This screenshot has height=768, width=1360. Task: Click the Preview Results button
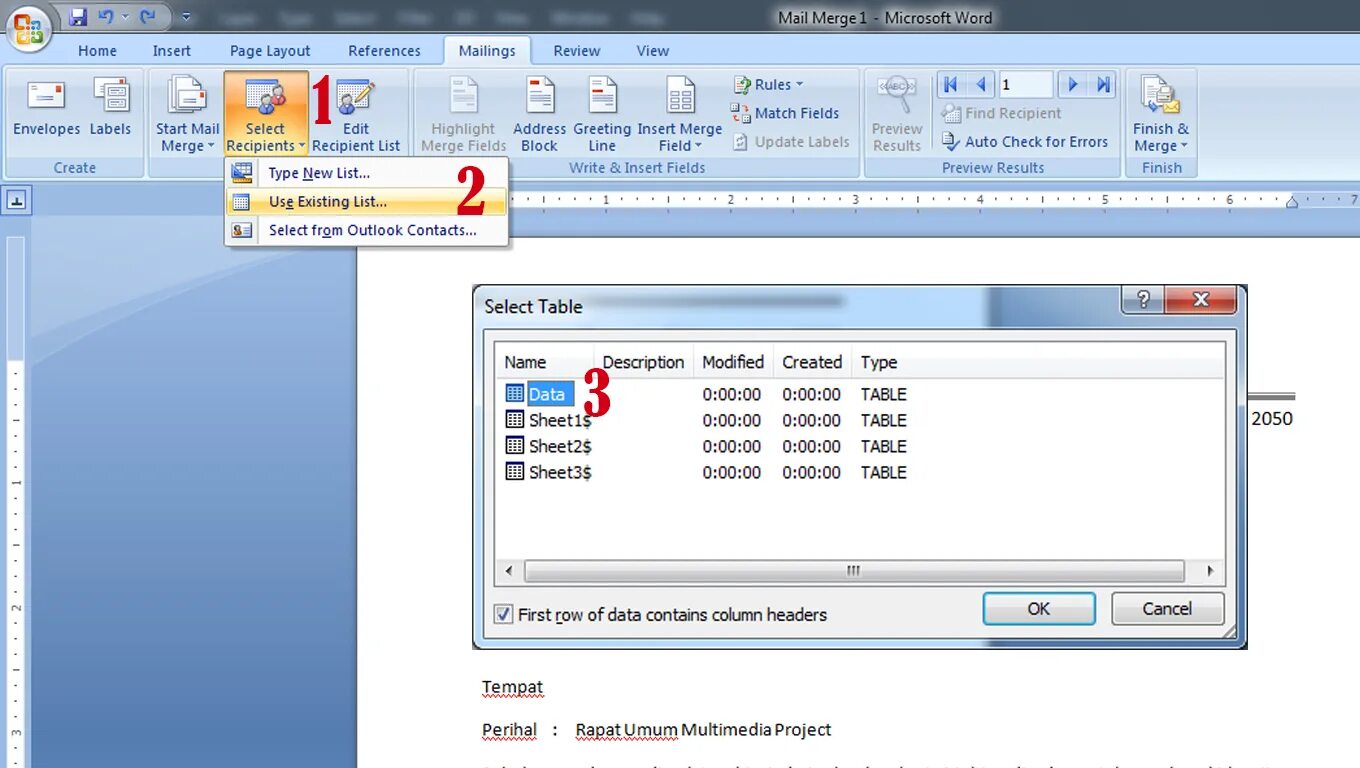(897, 114)
